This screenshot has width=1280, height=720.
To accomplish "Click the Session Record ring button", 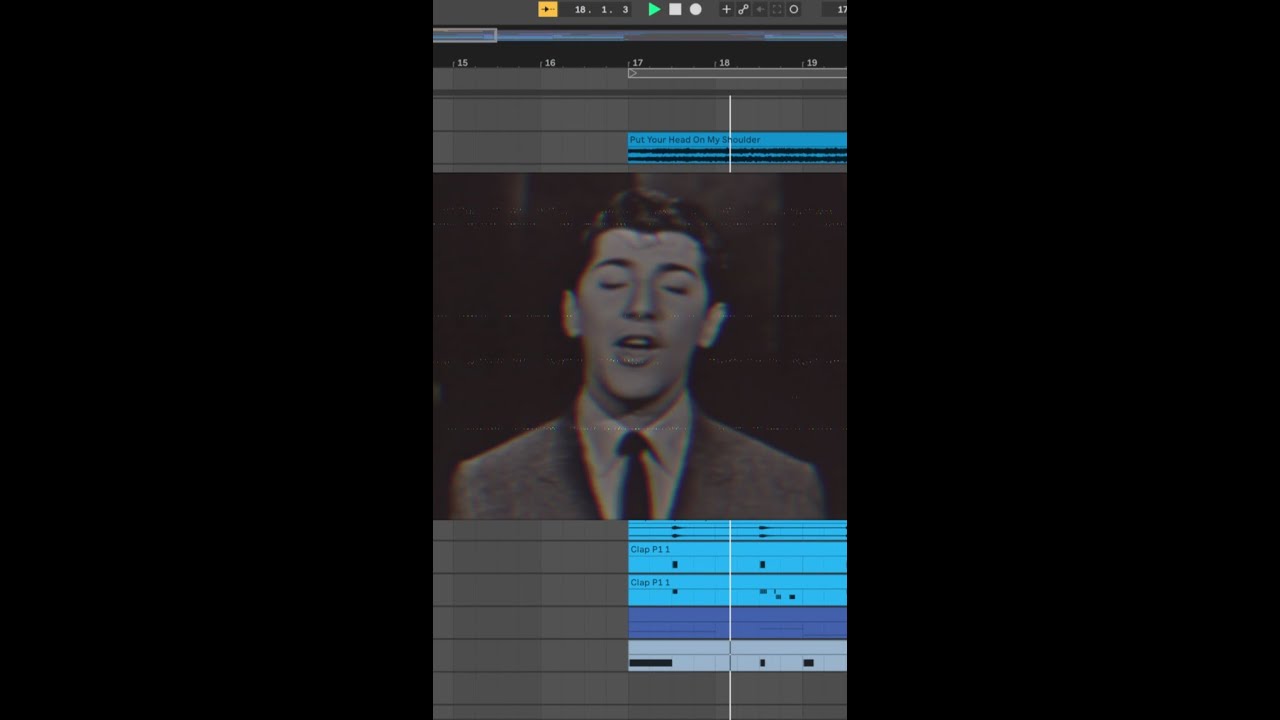I will click(x=794, y=9).
